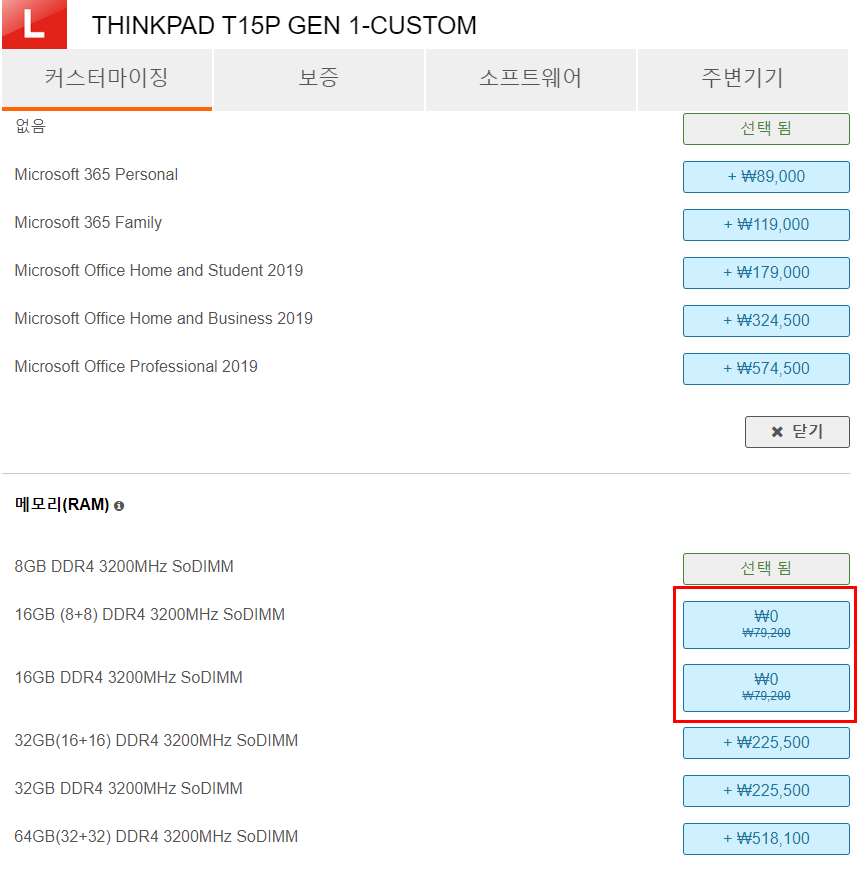This screenshot has height=875, width=865.
Task: Click 선택 됨 for 8GB DDR4 memory
Action: (766, 569)
